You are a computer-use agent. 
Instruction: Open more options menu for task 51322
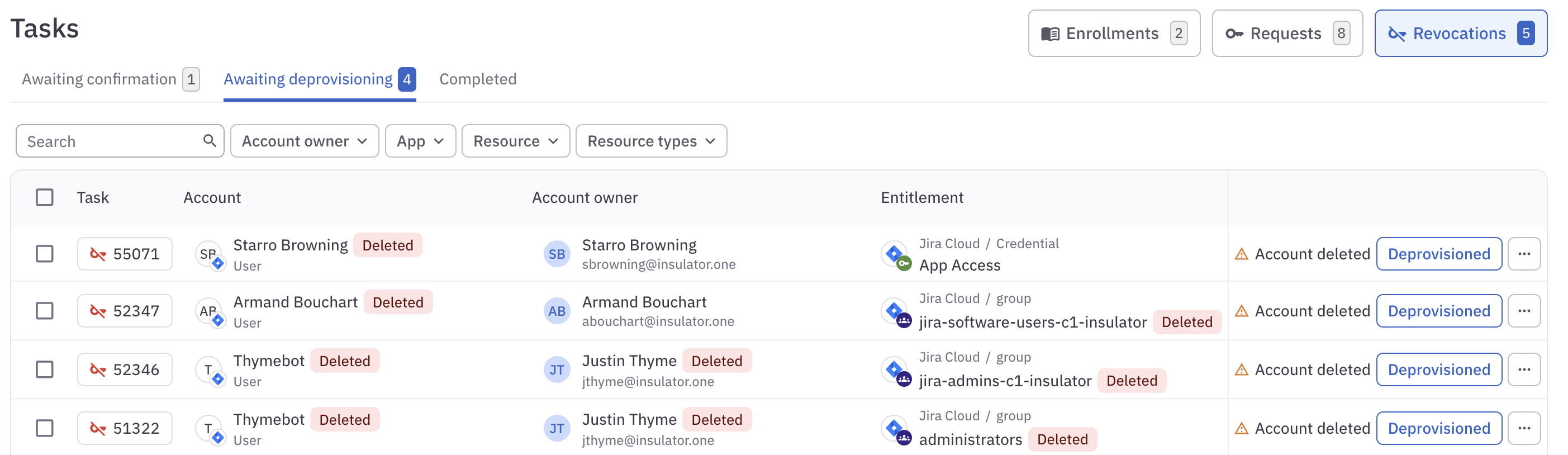(x=1523, y=428)
